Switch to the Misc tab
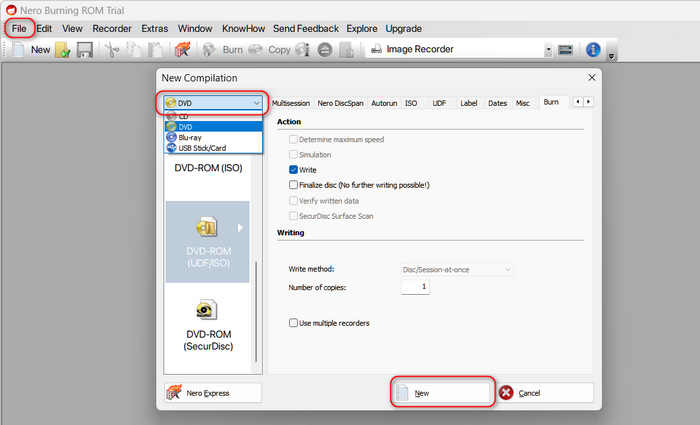 pyautogui.click(x=522, y=103)
